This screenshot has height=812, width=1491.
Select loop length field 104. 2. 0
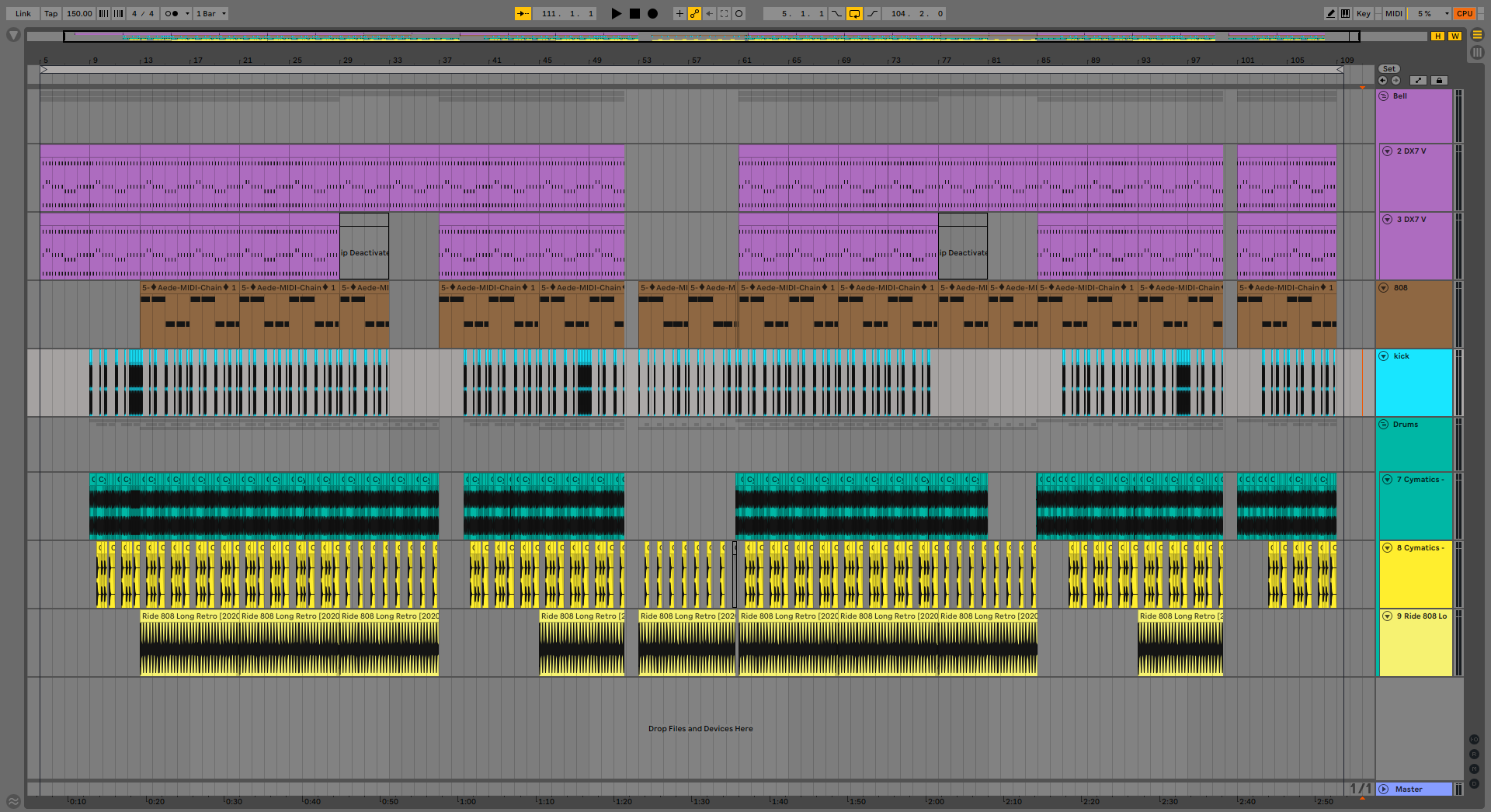[x=914, y=13]
